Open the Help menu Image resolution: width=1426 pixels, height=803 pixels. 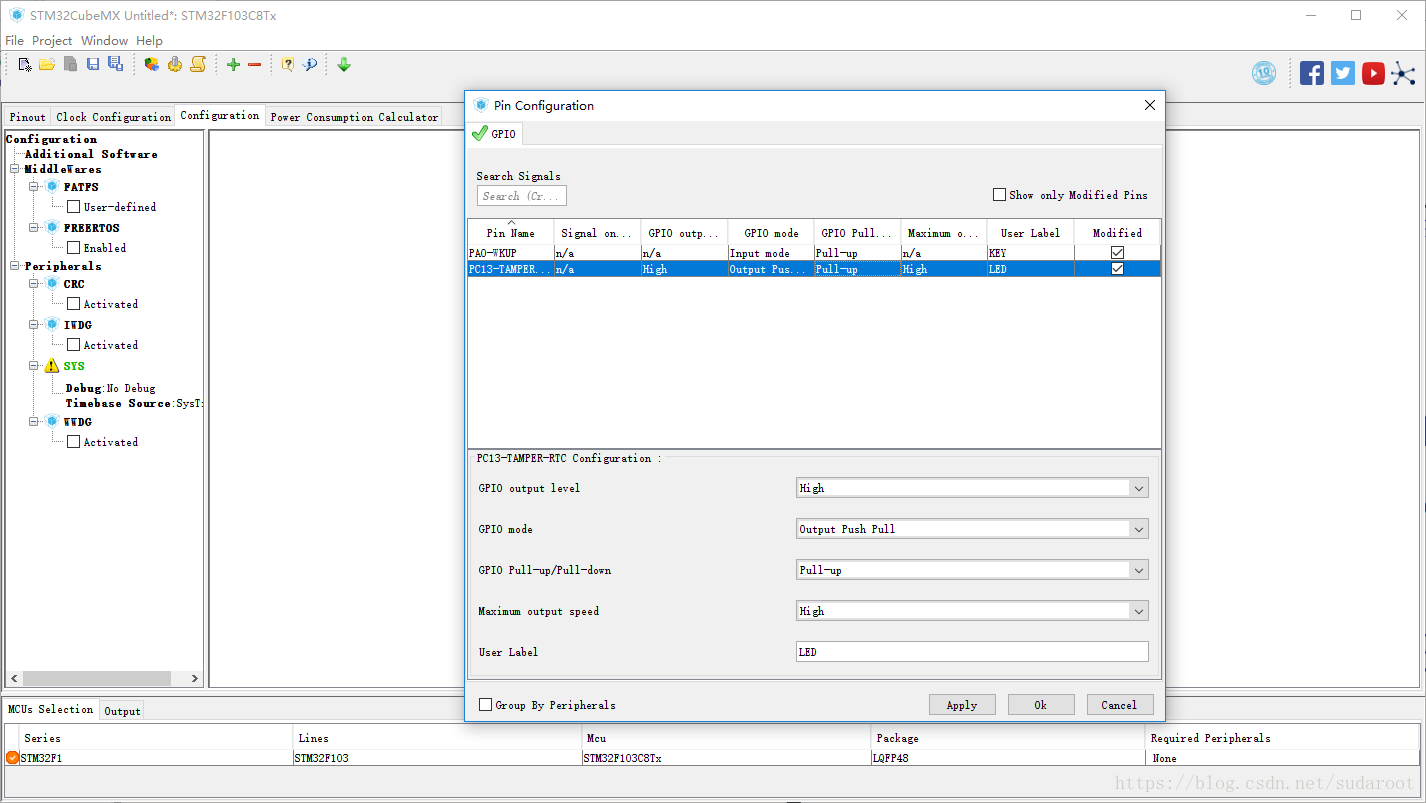[x=149, y=40]
